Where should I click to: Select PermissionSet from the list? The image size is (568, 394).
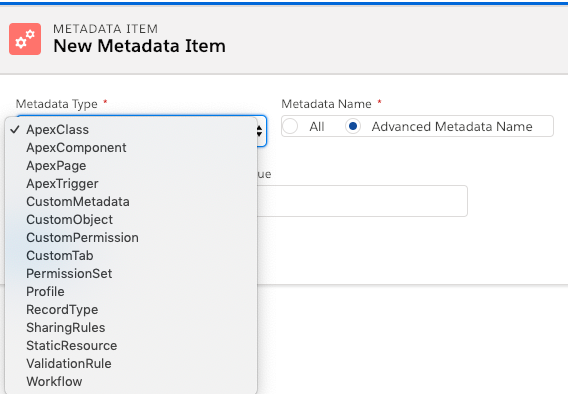click(x=131, y=274)
